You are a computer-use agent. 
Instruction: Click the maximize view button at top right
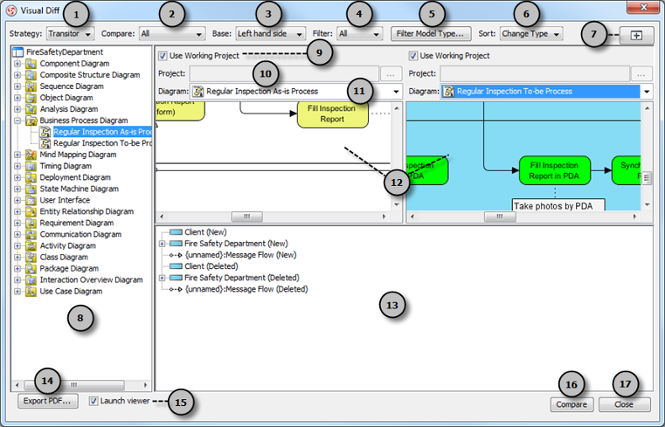[636, 36]
